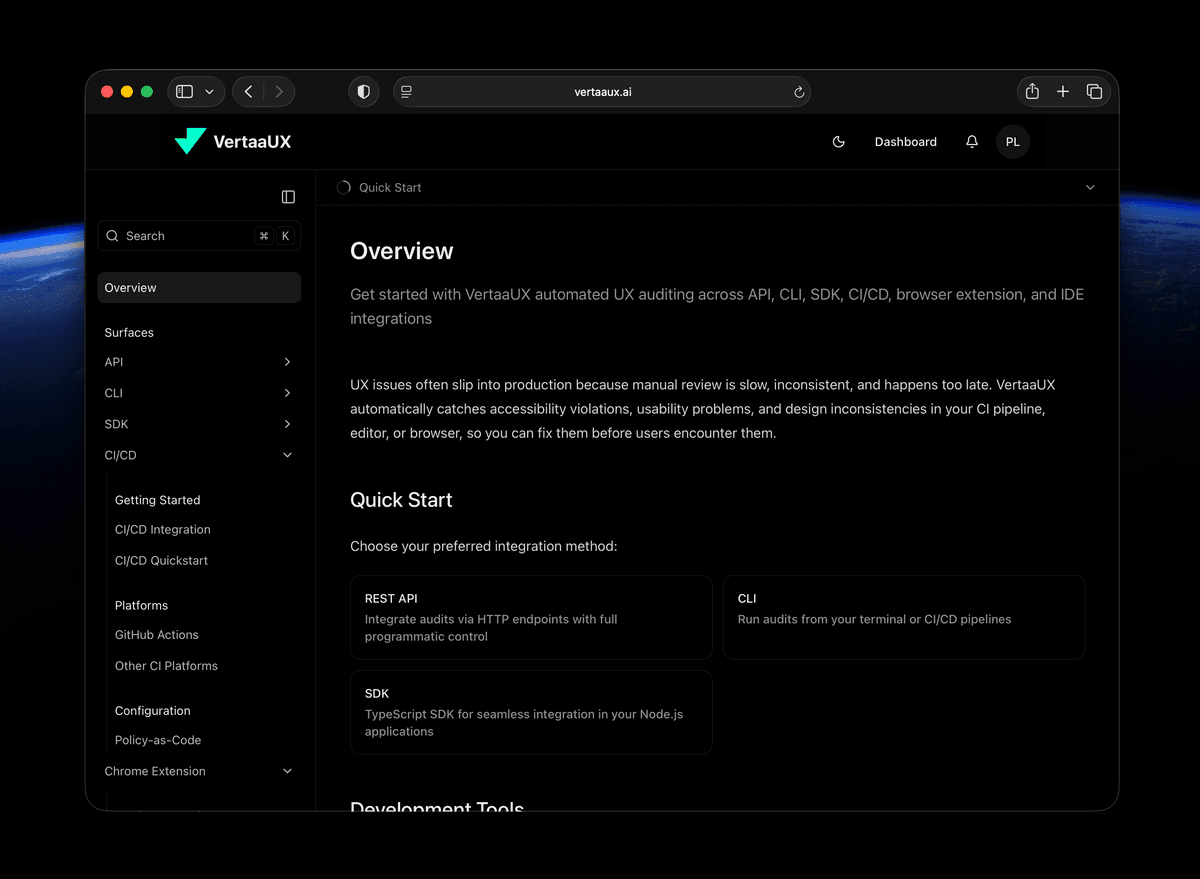Open a new tab with the plus icon
Screen dimensions: 1200x879
tap(1062, 91)
